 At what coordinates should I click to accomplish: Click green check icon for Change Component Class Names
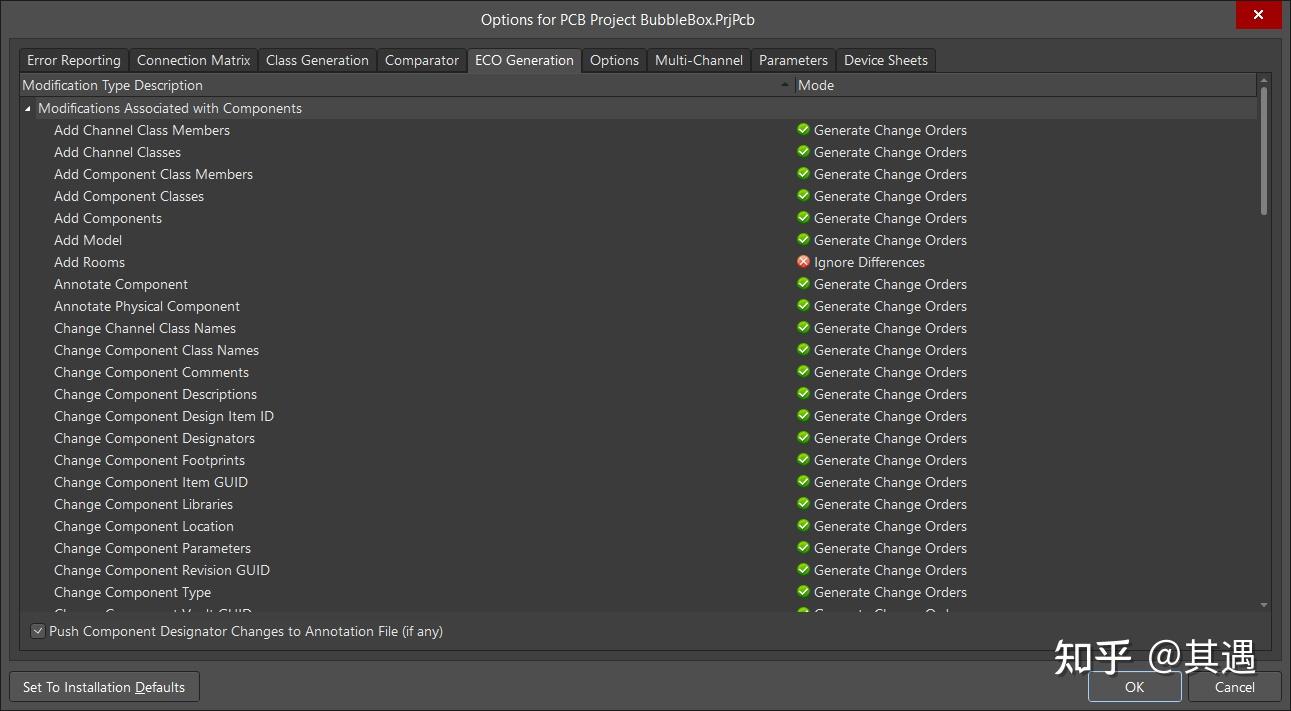click(803, 349)
